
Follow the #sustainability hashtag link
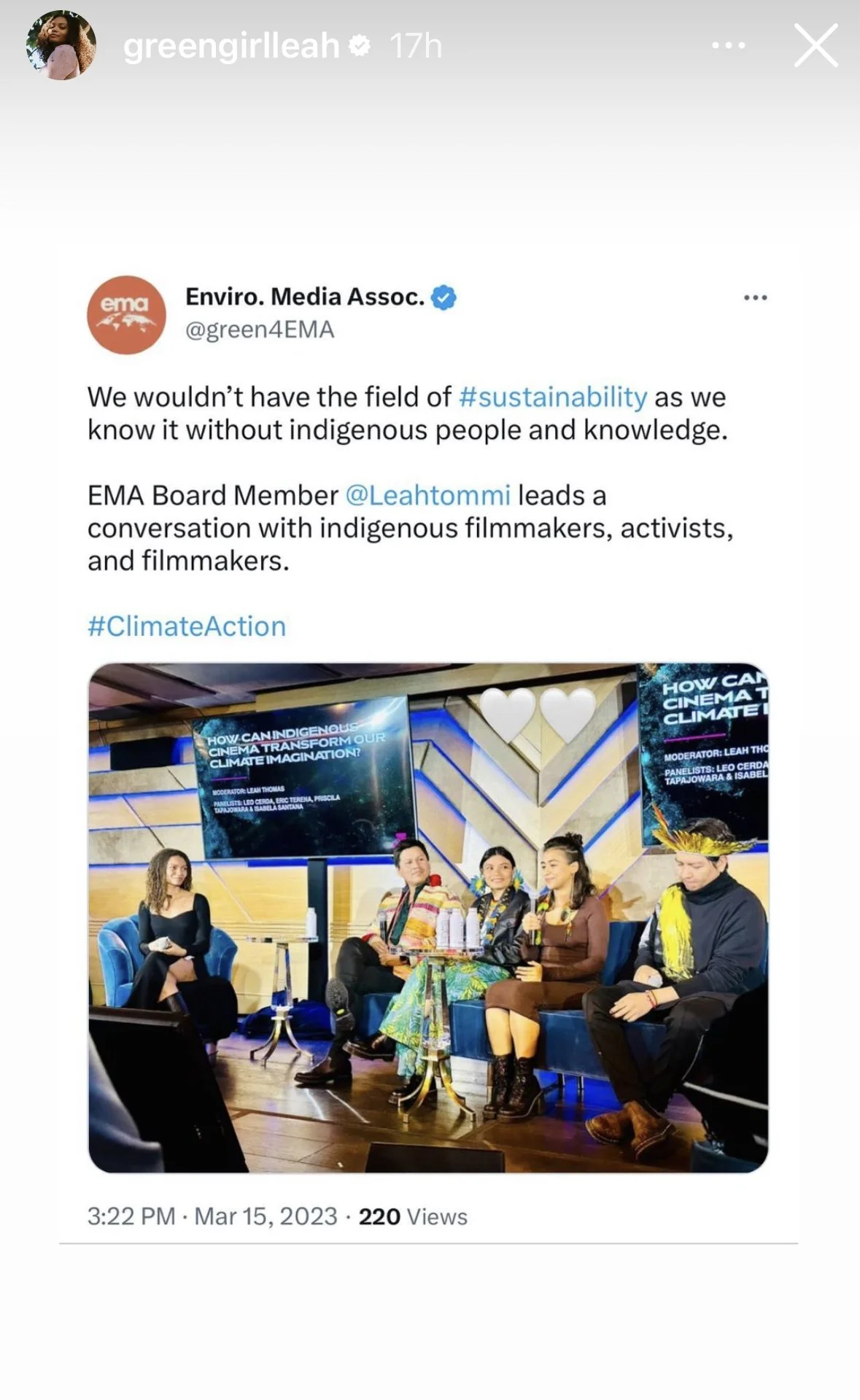[x=553, y=397]
